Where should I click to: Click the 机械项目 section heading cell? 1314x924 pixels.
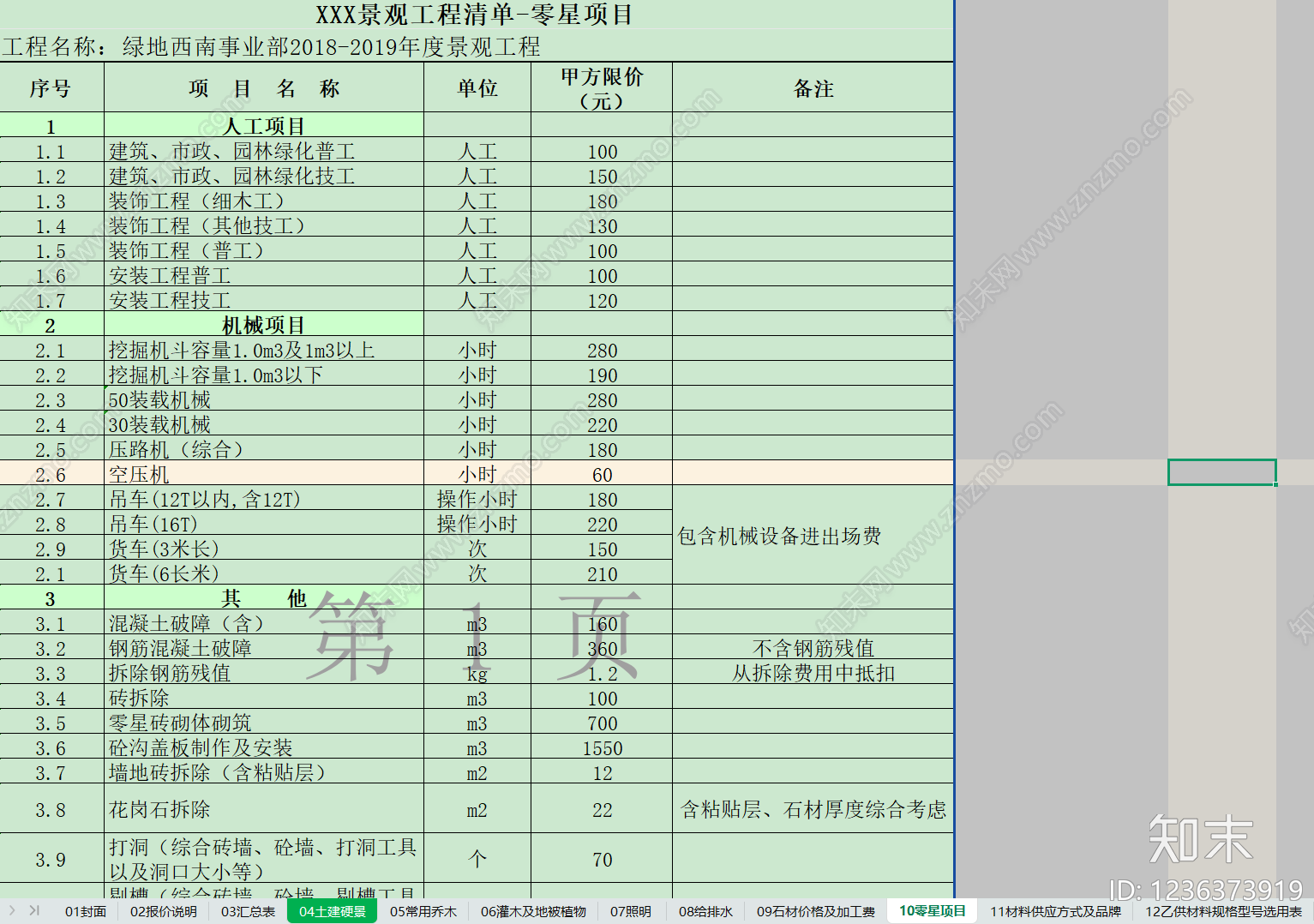click(264, 324)
